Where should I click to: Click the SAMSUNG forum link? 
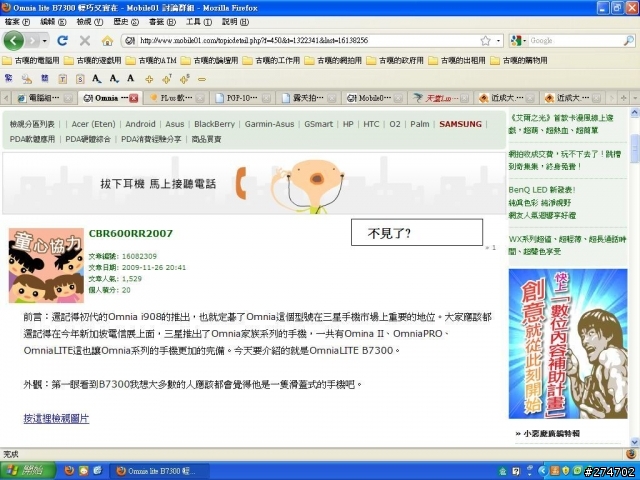point(460,124)
